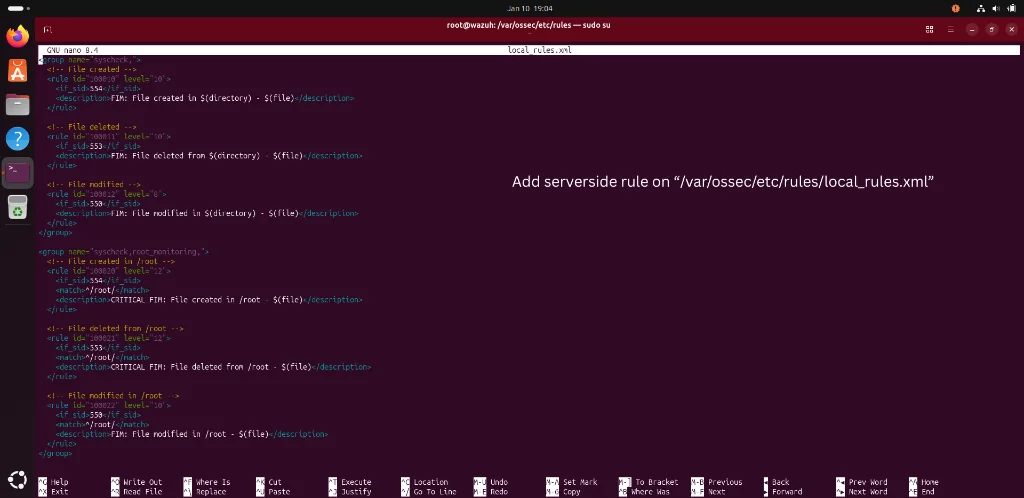Click the comment 'File created in /root'

click(x=110, y=261)
